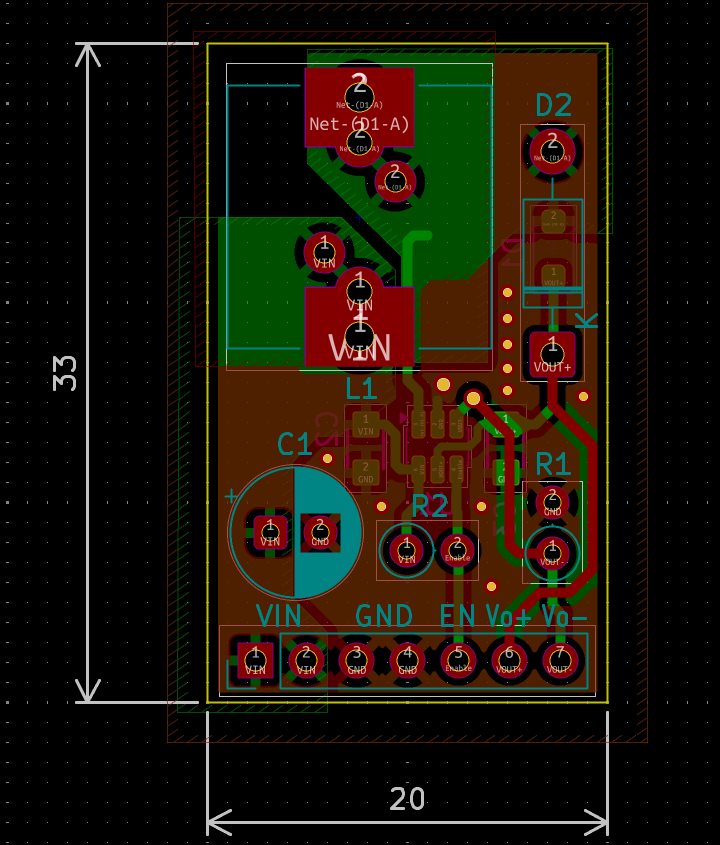This screenshot has height=845, width=720.
Task: Select R1 pad 1 VOUT-
Action: point(552,551)
